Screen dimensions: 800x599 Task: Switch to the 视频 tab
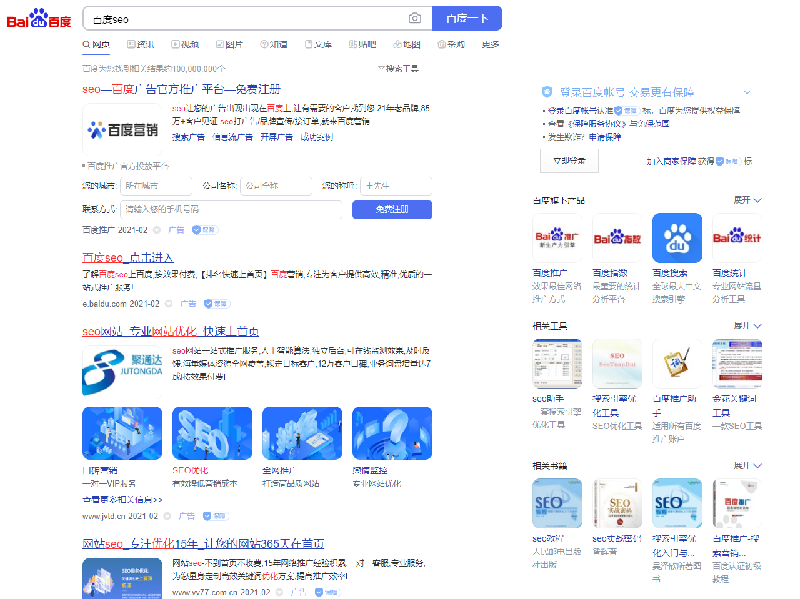tap(185, 44)
